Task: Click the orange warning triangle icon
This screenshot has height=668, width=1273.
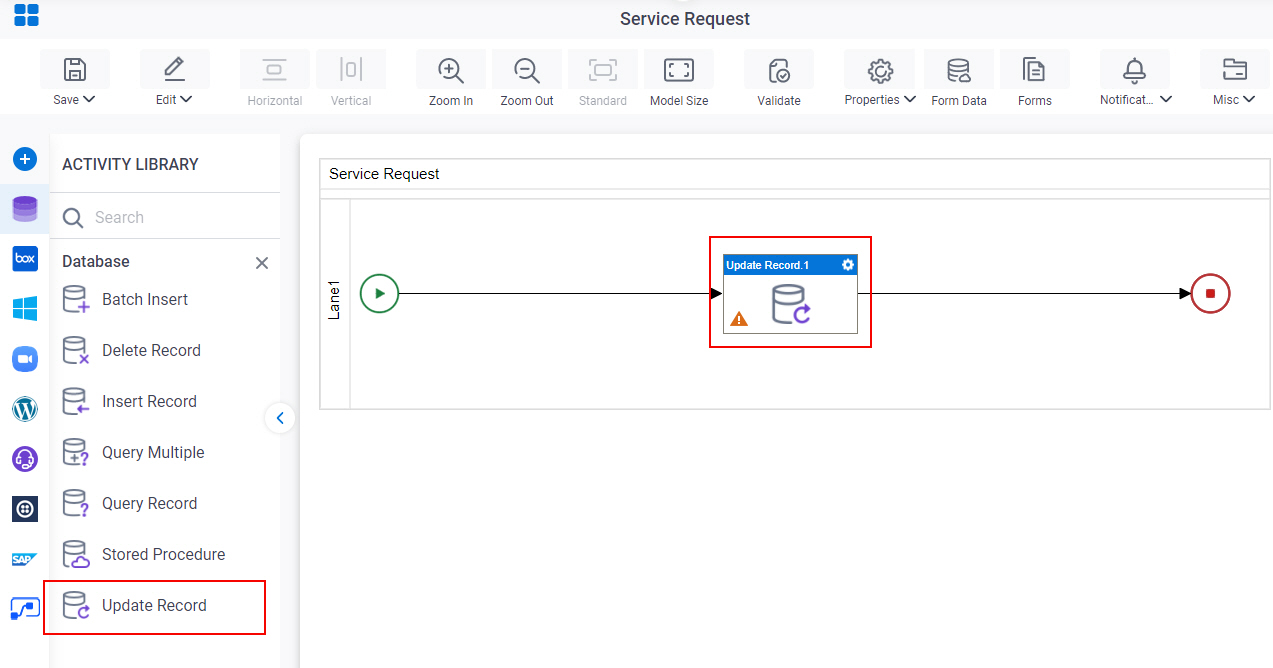Action: point(739,319)
